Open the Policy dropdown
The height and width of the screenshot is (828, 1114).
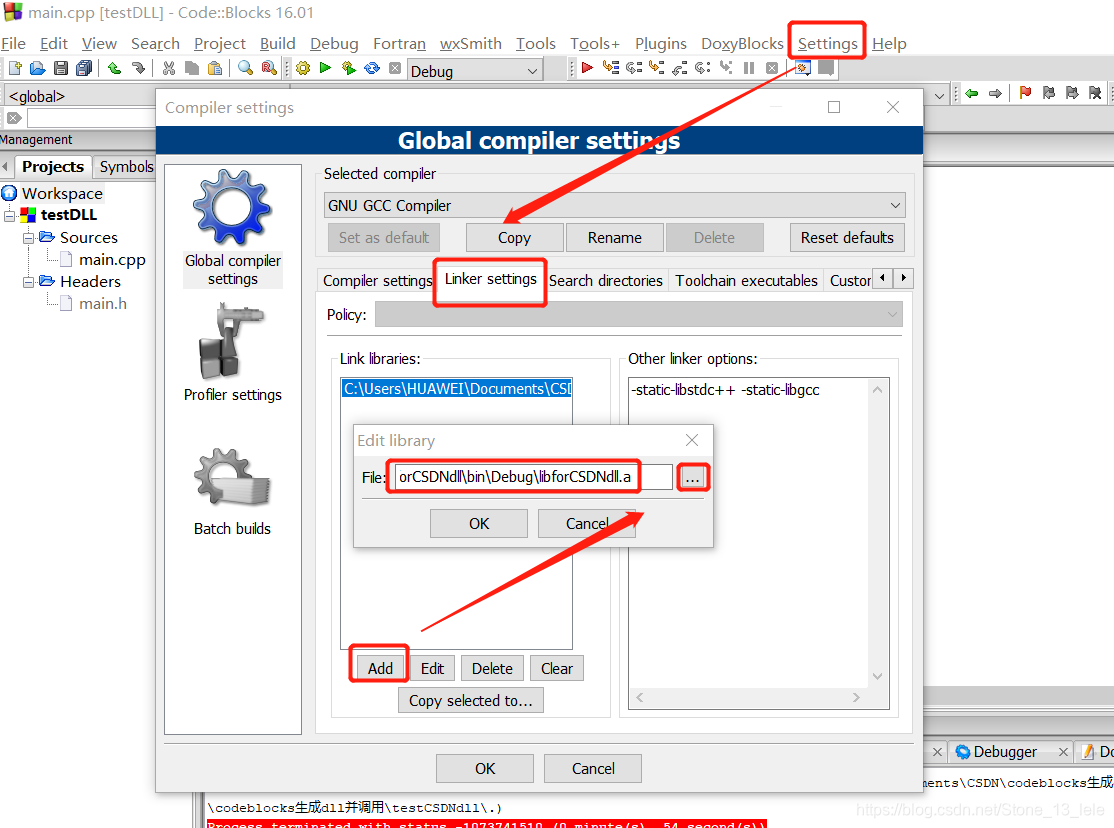point(638,314)
